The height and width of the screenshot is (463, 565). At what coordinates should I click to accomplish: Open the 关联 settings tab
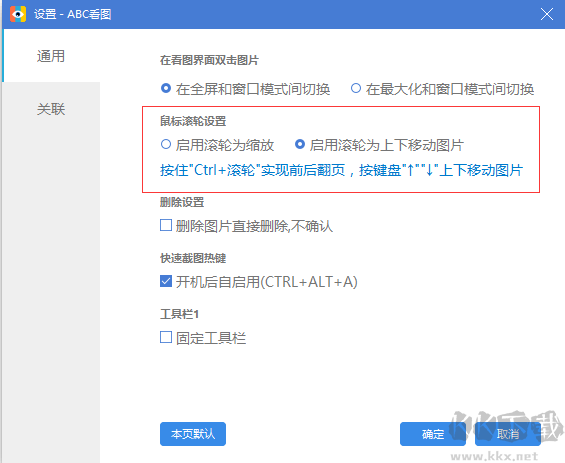pyautogui.click(x=51, y=109)
